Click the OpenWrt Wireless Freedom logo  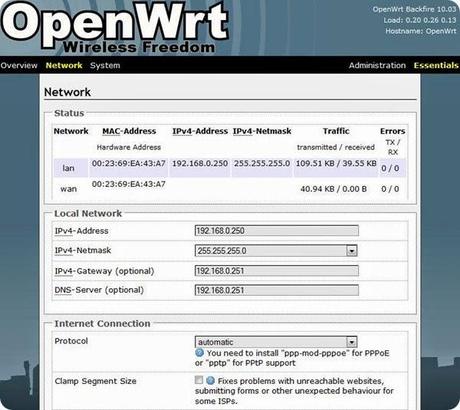(x=115, y=27)
